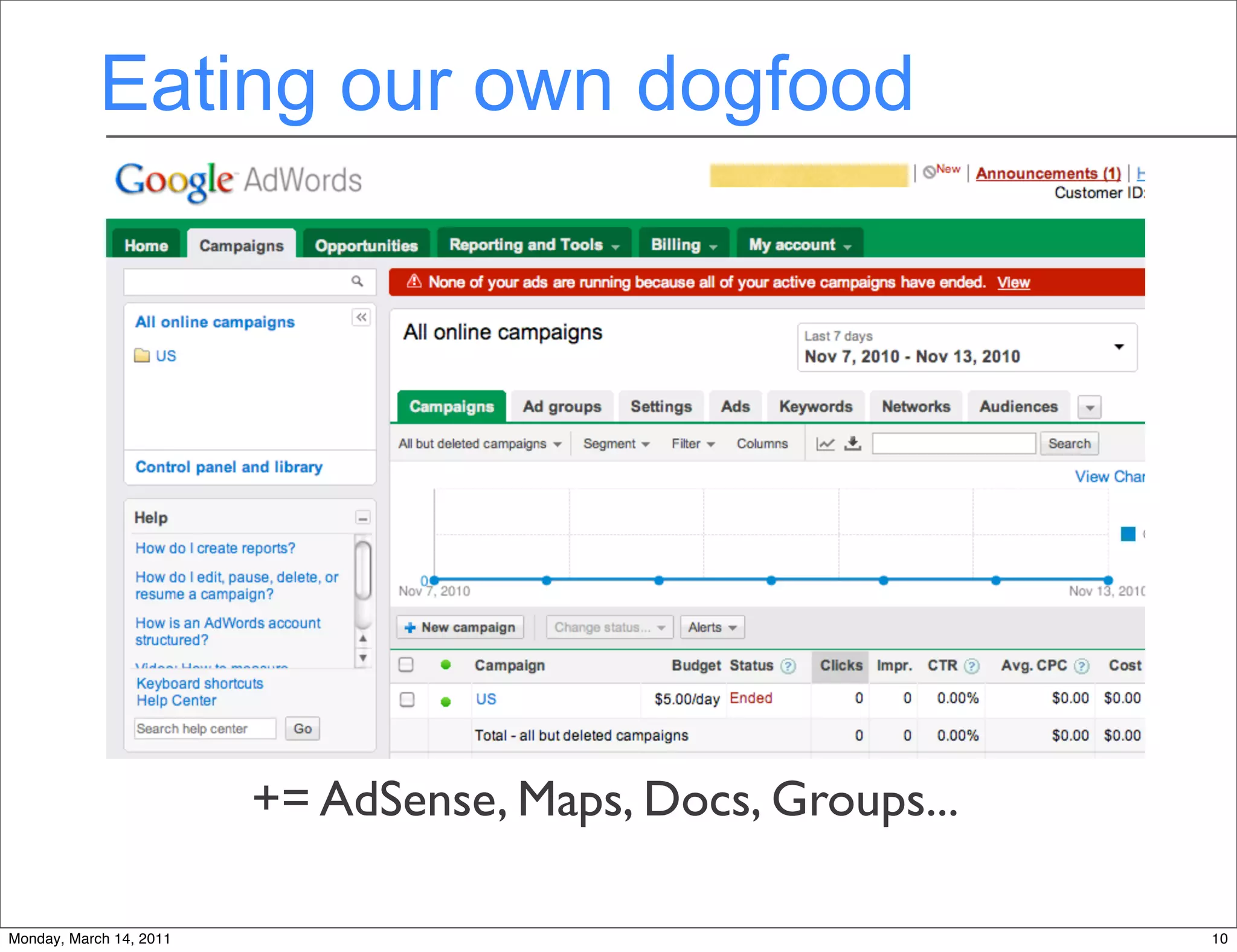This screenshot has height=952, width=1237.
Task: Click View link in red alert bar
Action: 1013,282
